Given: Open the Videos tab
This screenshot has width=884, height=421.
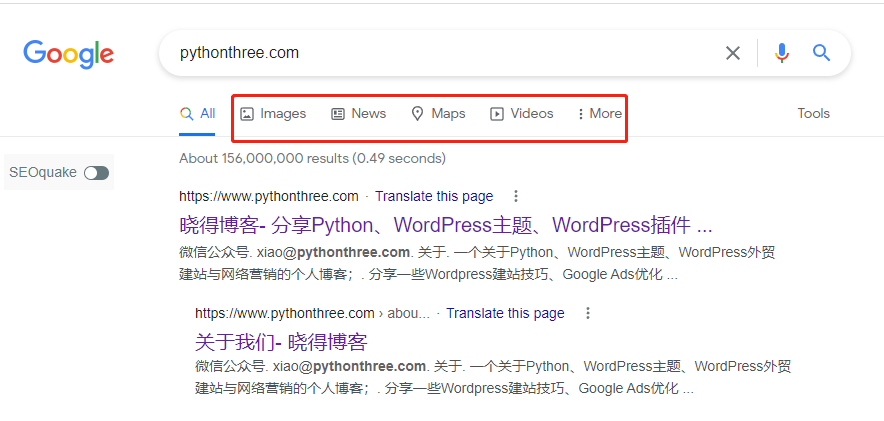Looking at the screenshot, I should point(521,114).
